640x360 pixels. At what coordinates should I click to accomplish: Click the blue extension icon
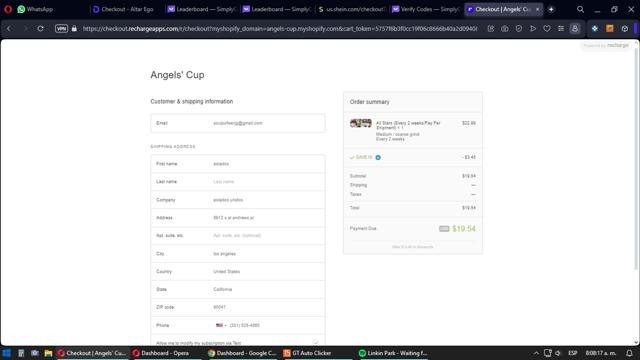(x=595, y=29)
